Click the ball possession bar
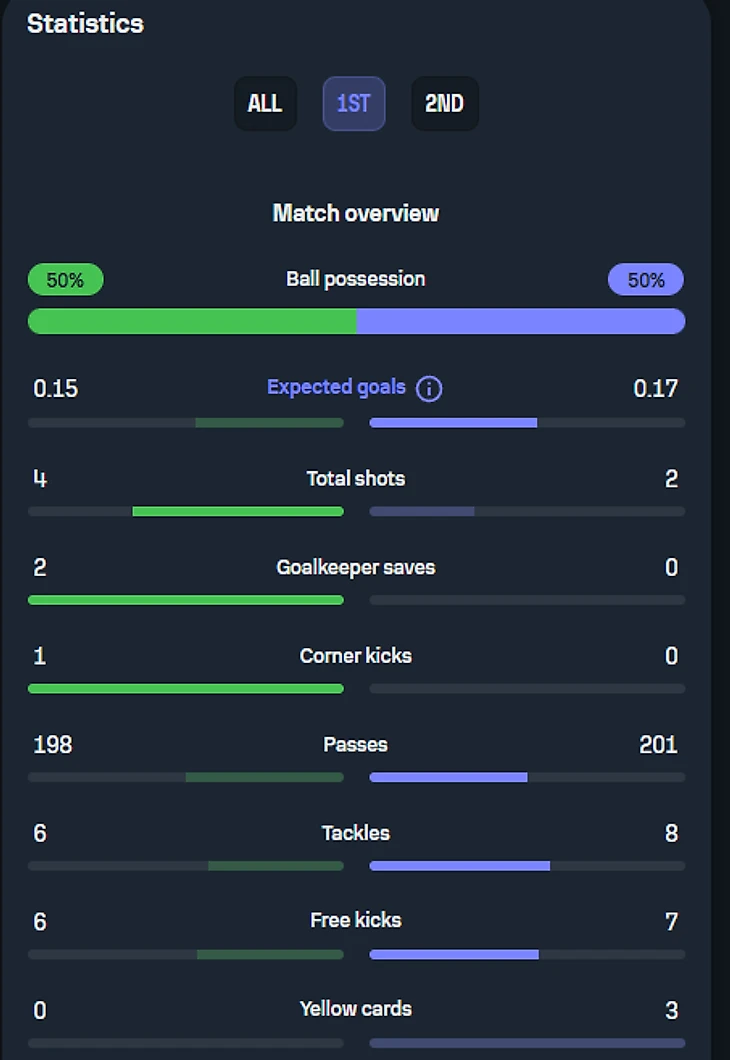730x1060 pixels. [356, 321]
